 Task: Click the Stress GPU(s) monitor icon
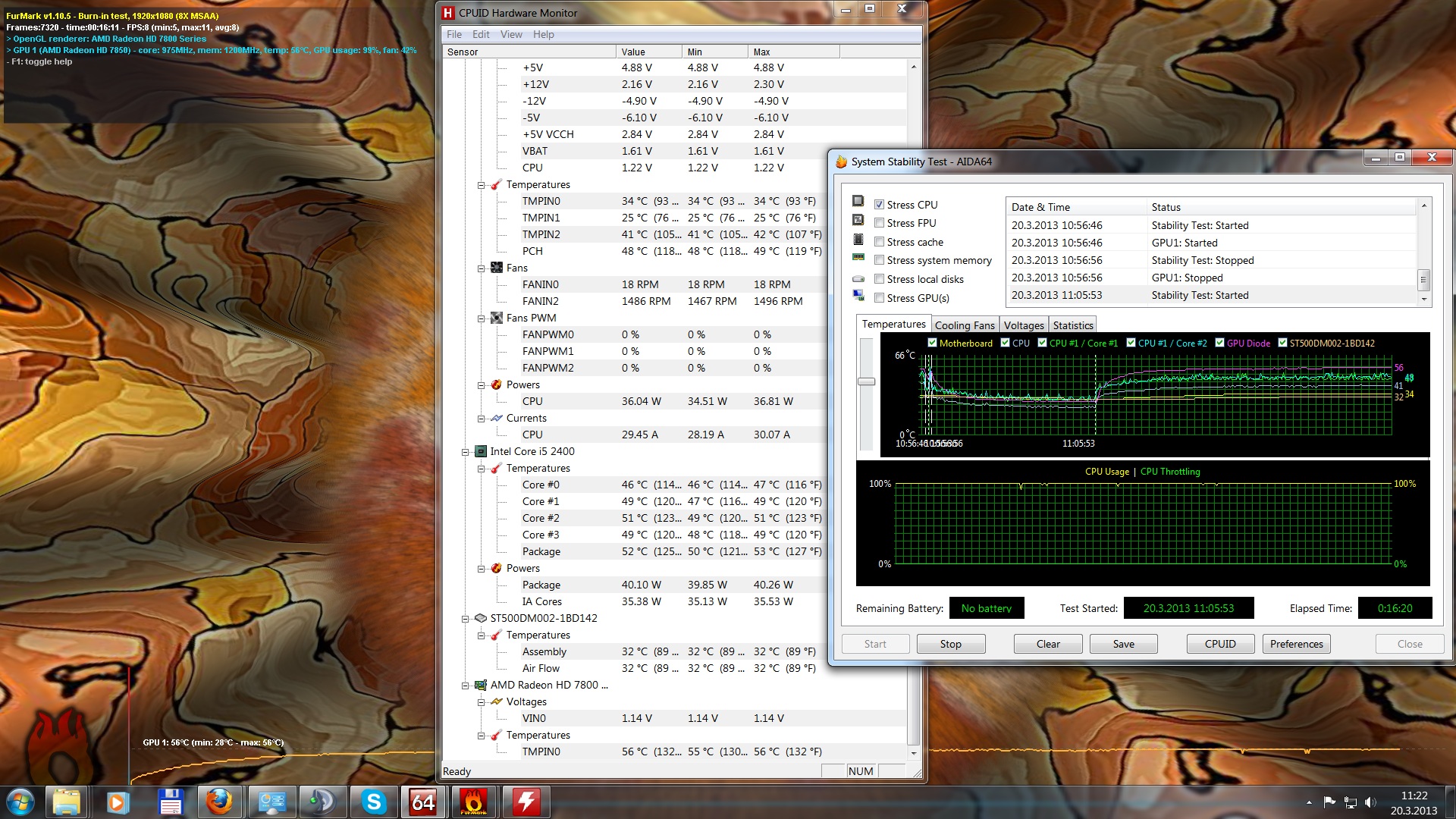pyautogui.click(x=858, y=295)
